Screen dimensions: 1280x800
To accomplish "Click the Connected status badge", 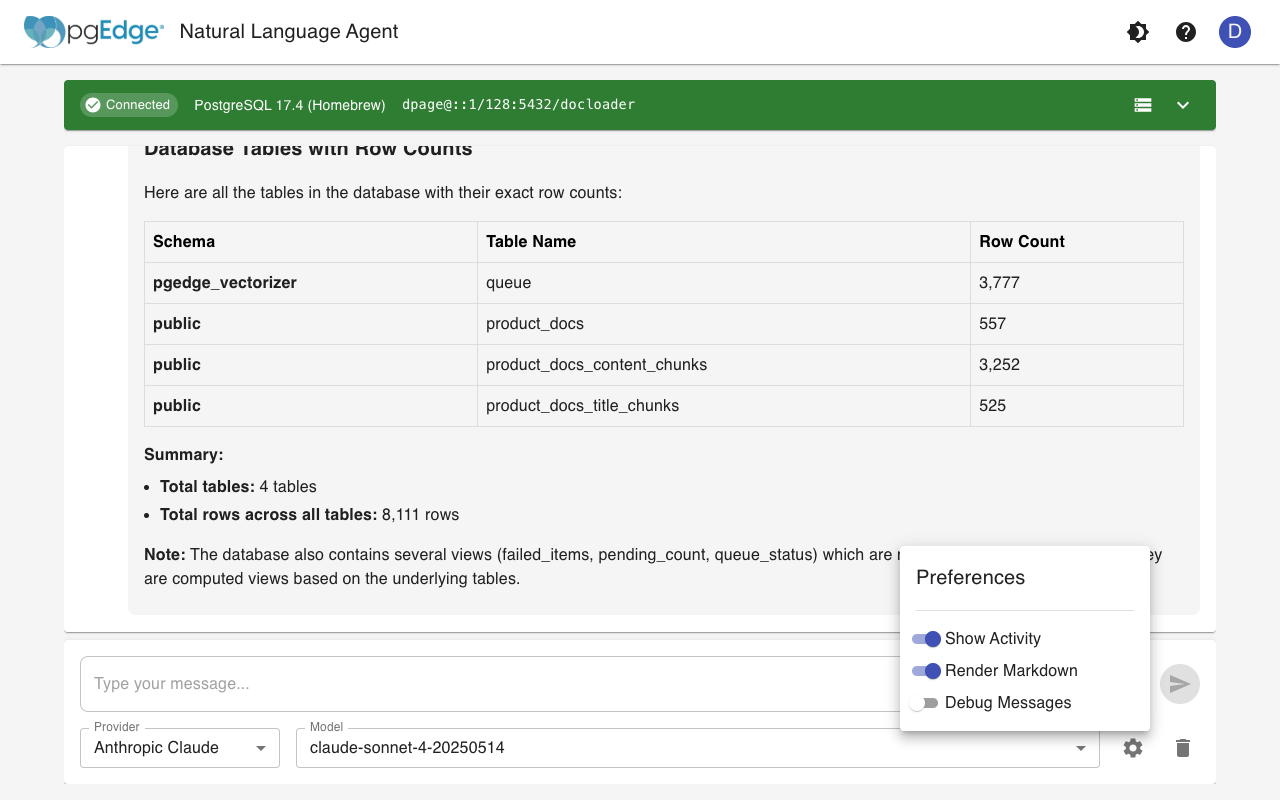I will (x=128, y=105).
